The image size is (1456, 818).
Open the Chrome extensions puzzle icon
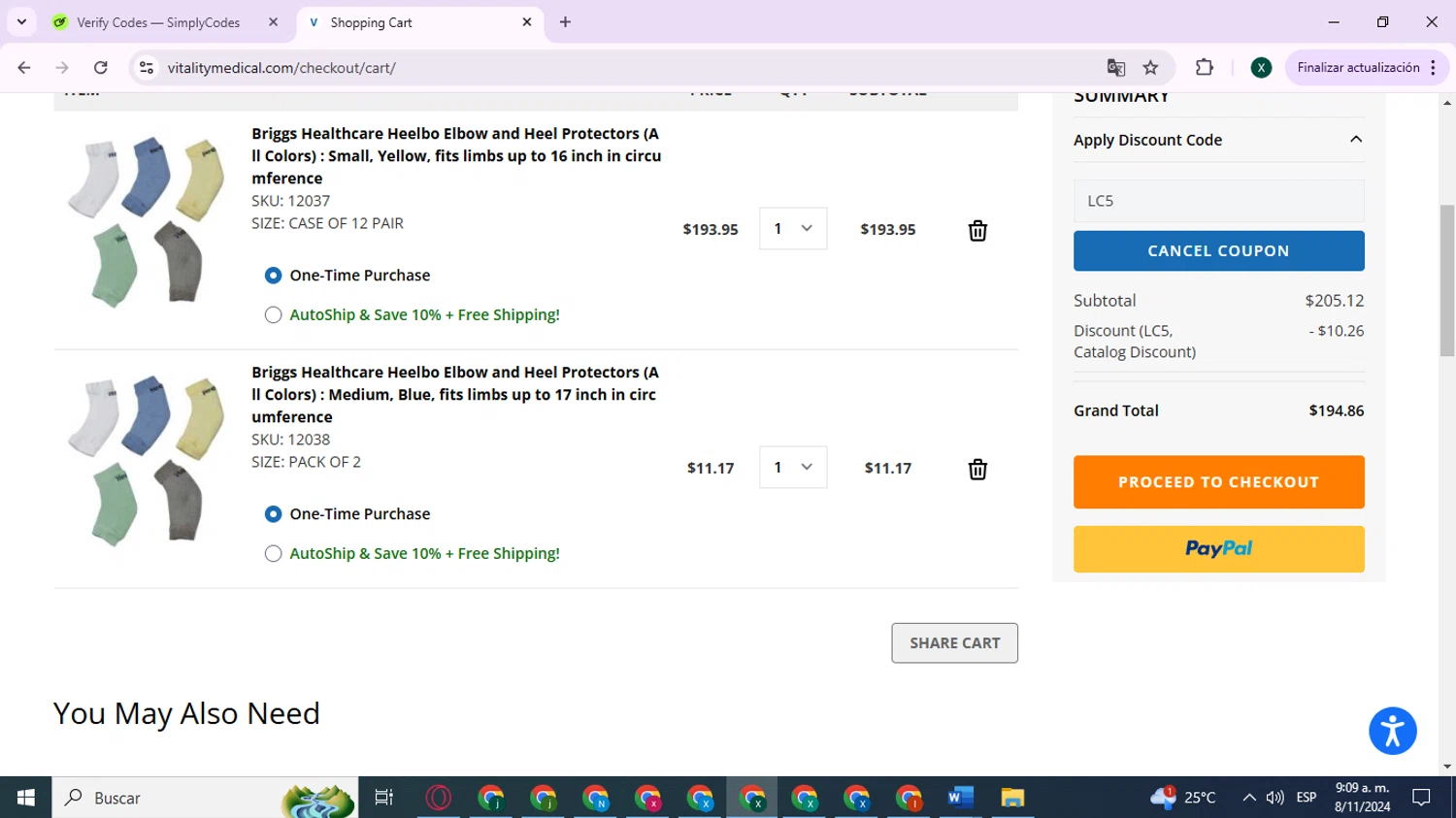click(1205, 68)
